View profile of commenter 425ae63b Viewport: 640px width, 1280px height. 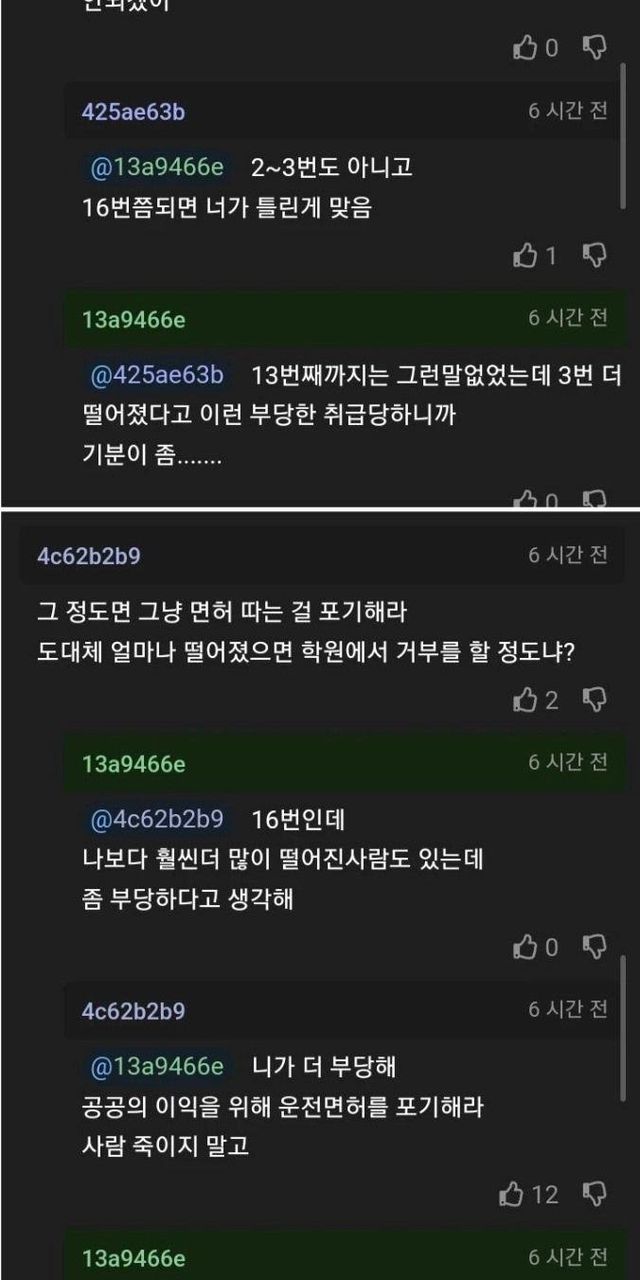point(133,112)
